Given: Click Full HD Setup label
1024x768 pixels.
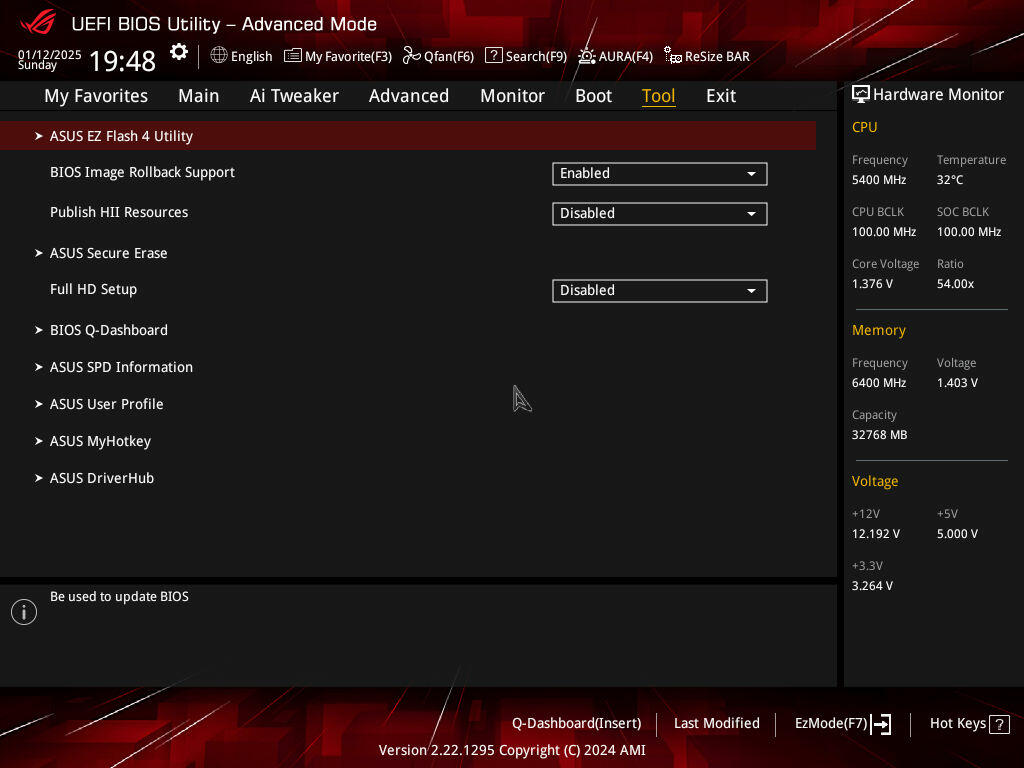Looking at the screenshot, I should click(x=93, y=289).
